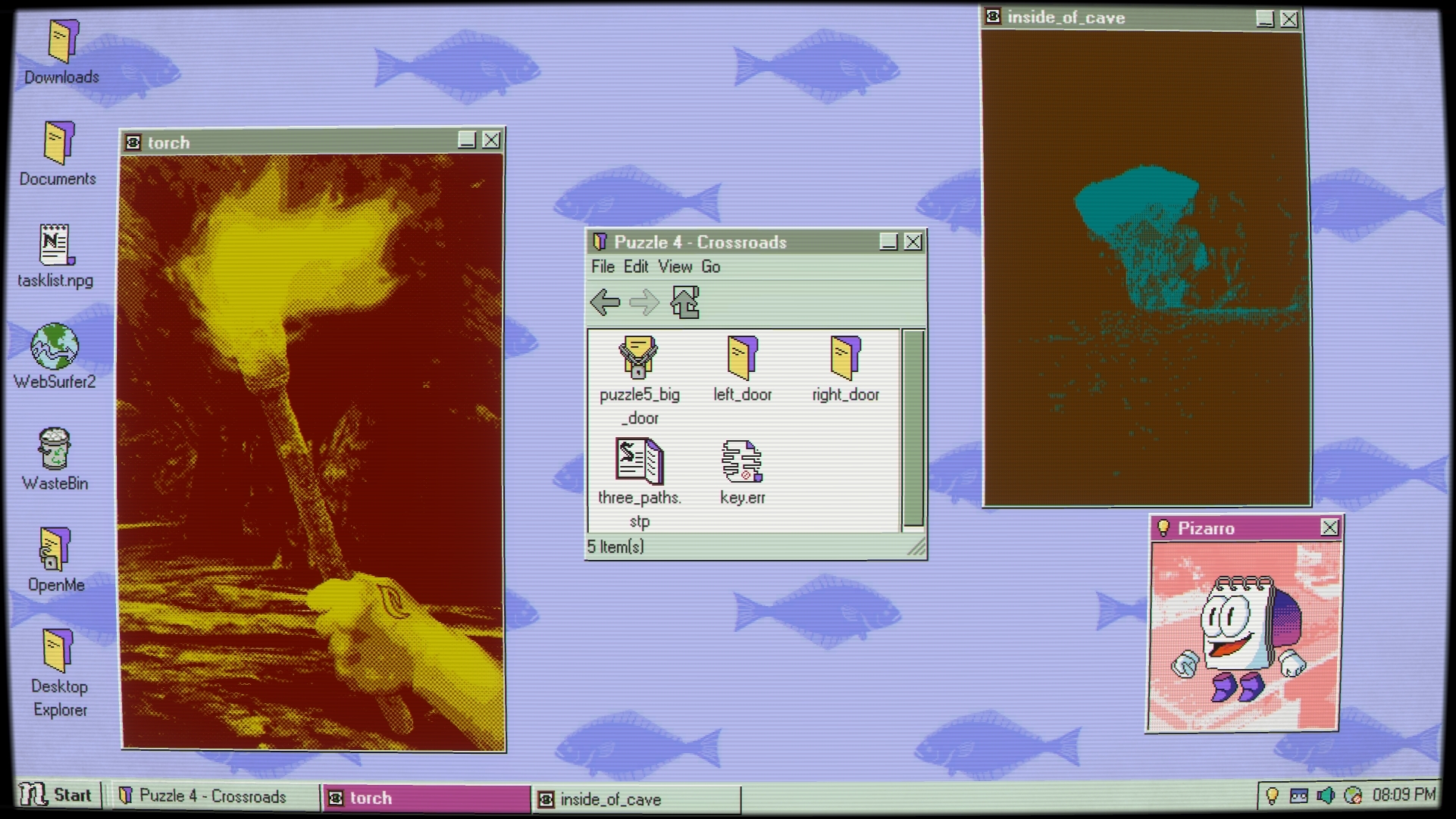The image size is (1456, 819).
Task: Click the speaker volume tray icon
Action: point(1326,796)
